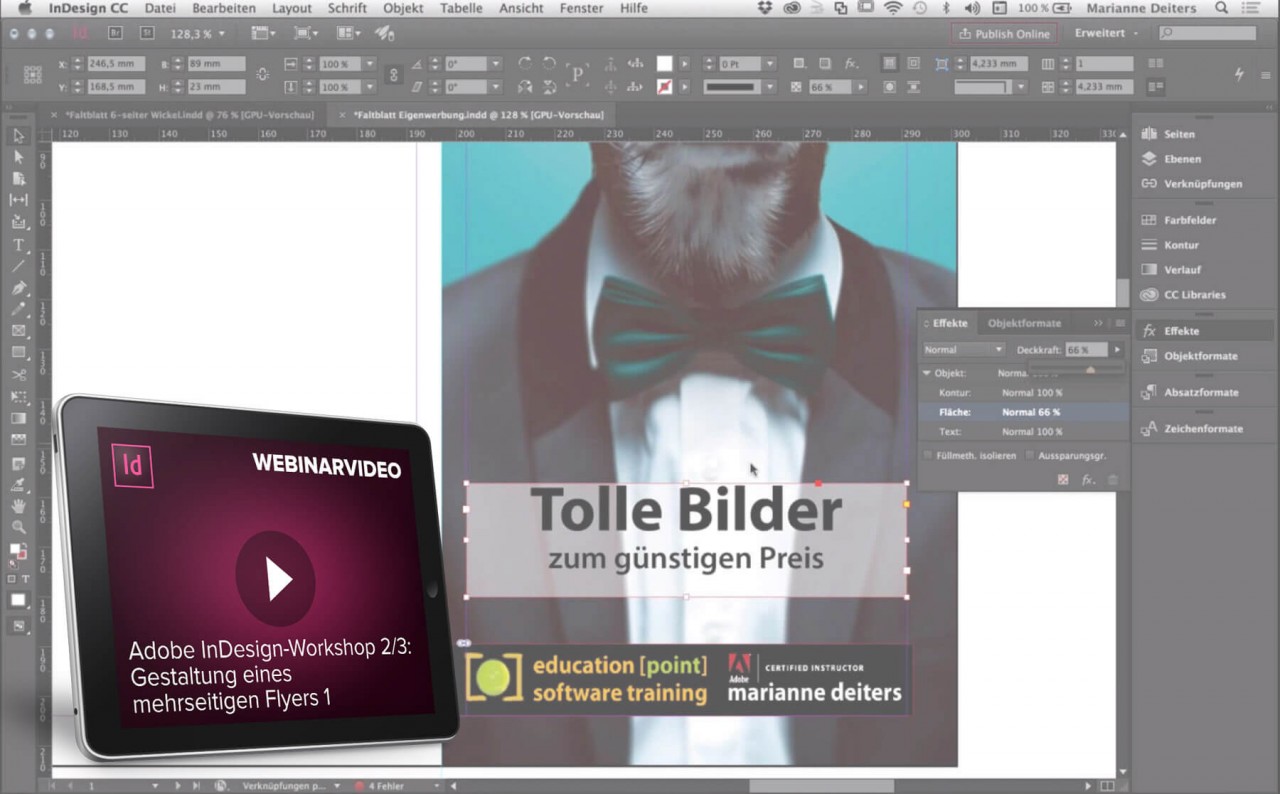The width and height of the screenshot is (1280, 794).
Task: Activate the Zoom tool
Action: pyautogui.click(x=18, y=528)
